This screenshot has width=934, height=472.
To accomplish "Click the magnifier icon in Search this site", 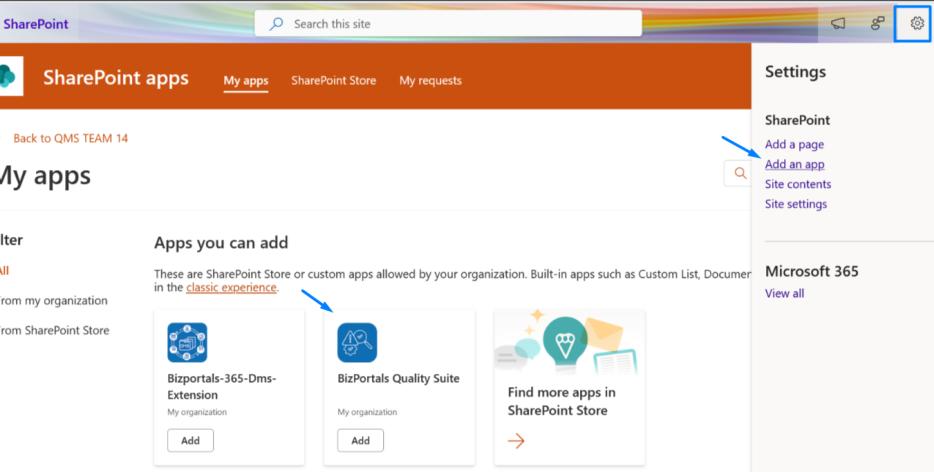I will (x=276, y=24).
